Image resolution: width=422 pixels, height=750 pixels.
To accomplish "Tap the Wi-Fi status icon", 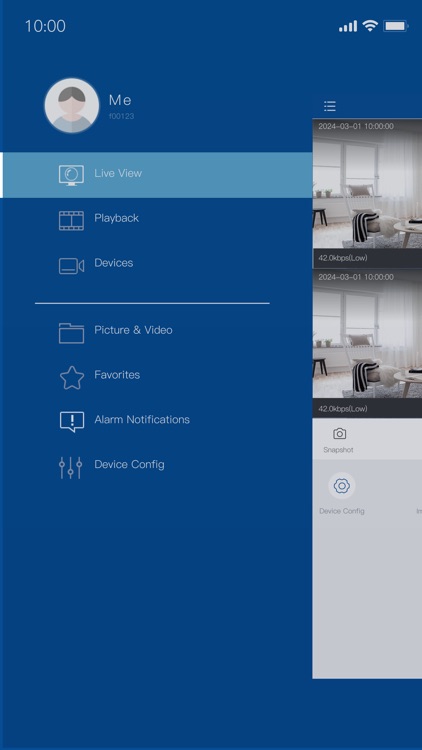I will pos(370,26).
